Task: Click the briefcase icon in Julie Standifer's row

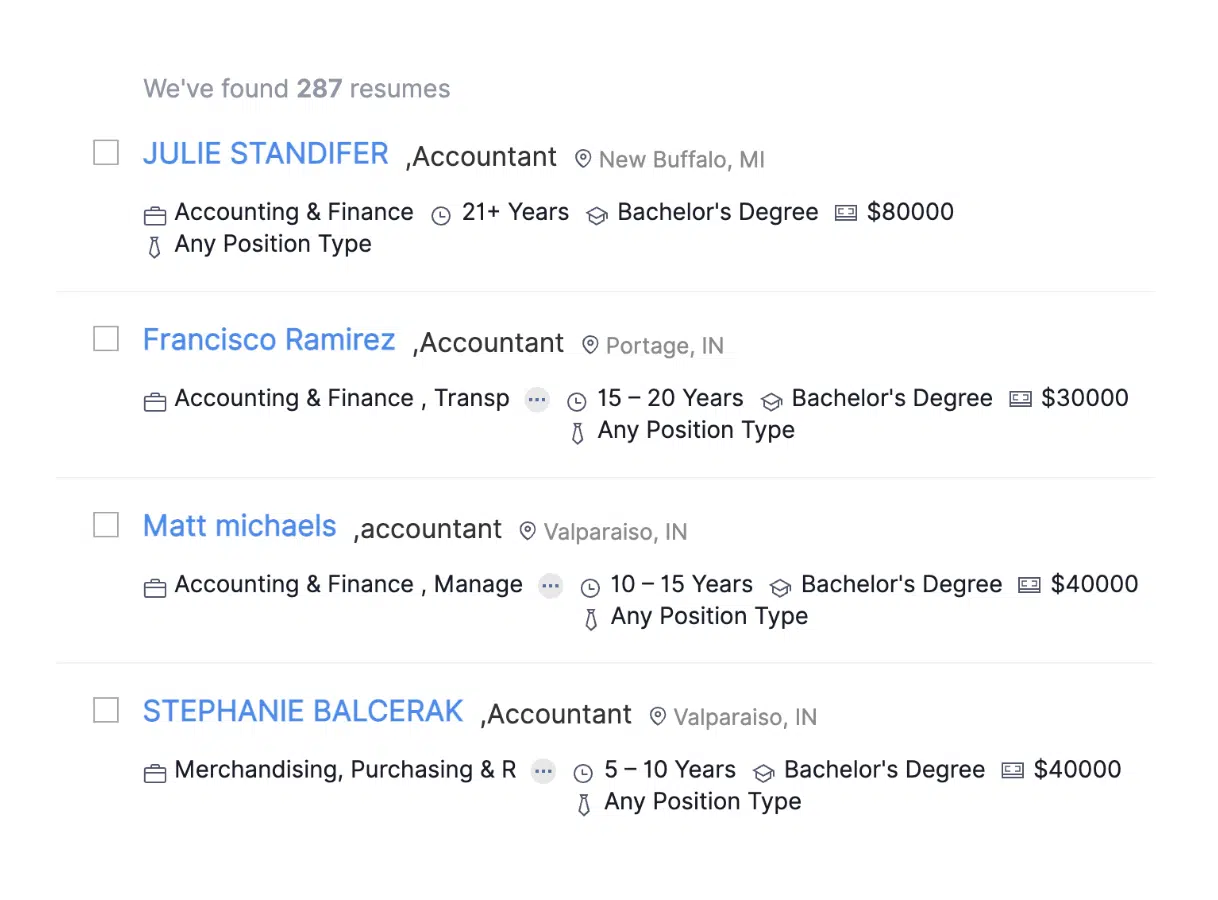Action: tap(155, 215)
